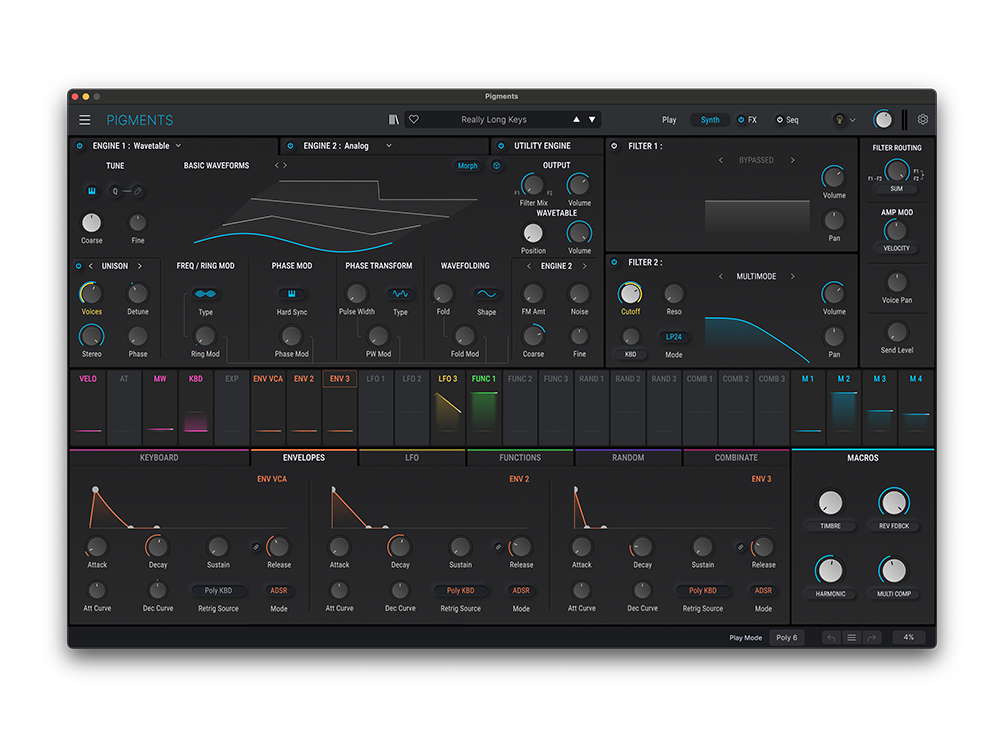Adjust the master volume knob
Image resolution: width=1004 pixels, height=749 pixels.
(x=883, y=120)
